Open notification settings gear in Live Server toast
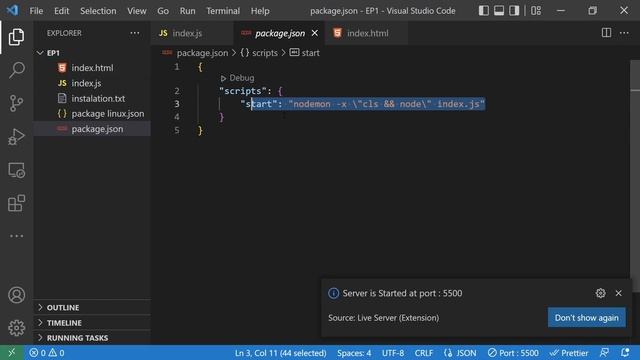Screen dimensions: 640x360 (600, 293)
